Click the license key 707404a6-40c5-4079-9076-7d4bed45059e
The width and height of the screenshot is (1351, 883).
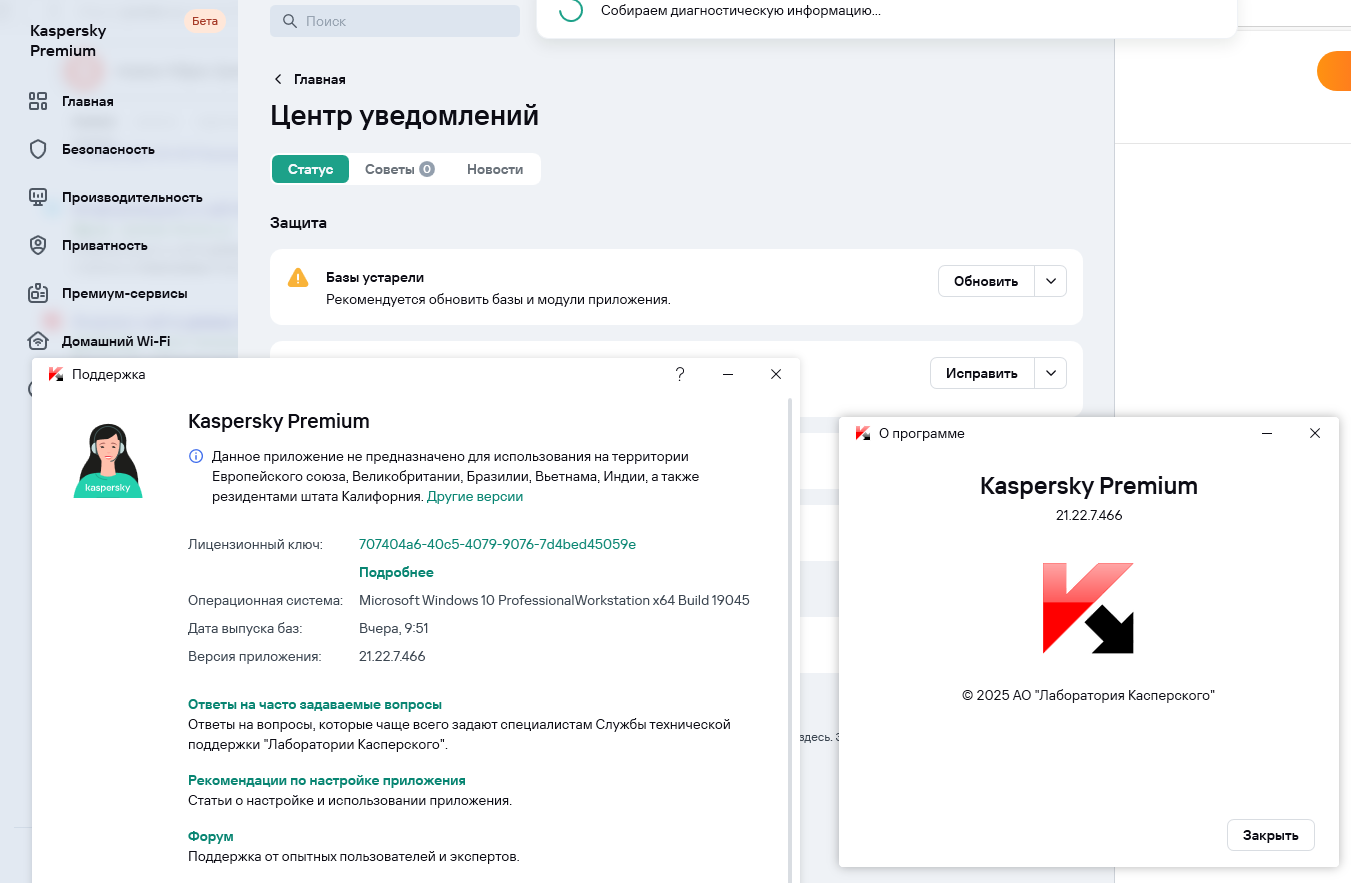(497, 544)
